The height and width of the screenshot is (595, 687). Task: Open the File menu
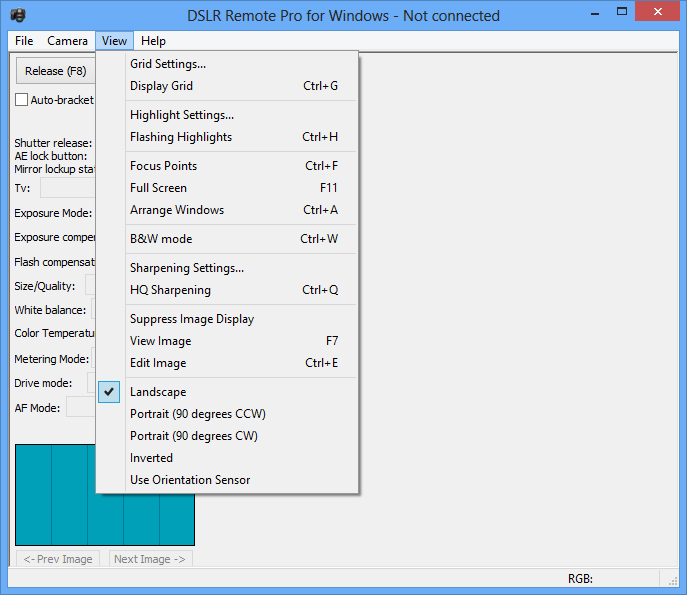(24, 41)
